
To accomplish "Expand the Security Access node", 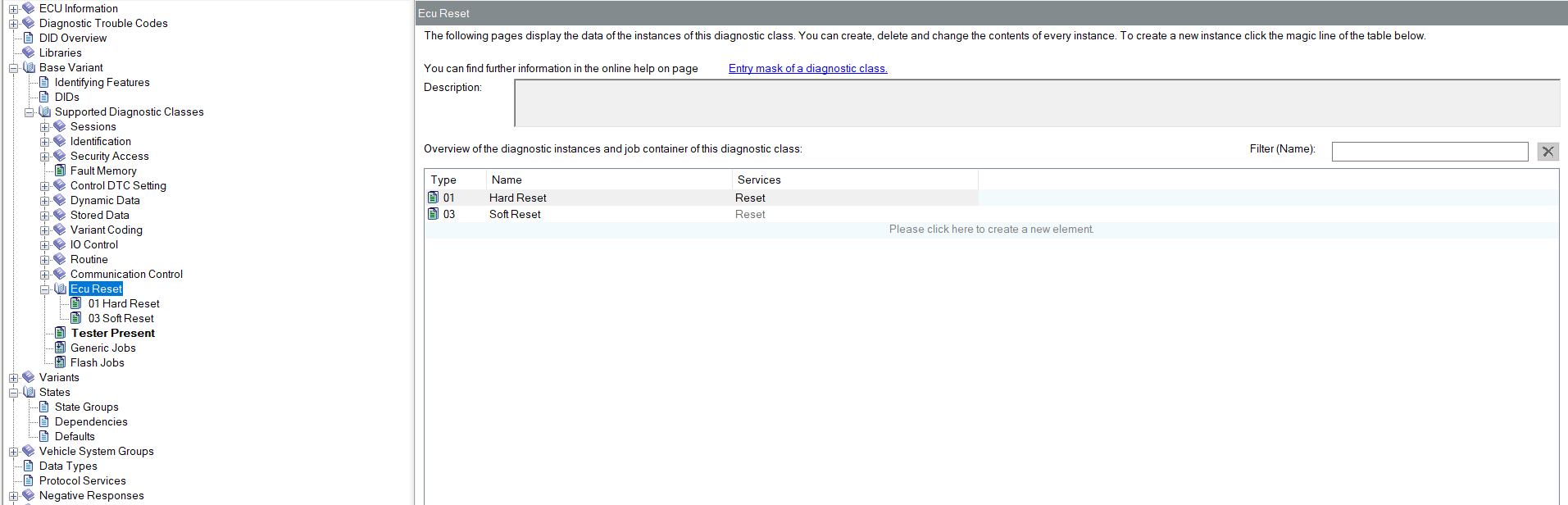I will (x=44, y=157).
